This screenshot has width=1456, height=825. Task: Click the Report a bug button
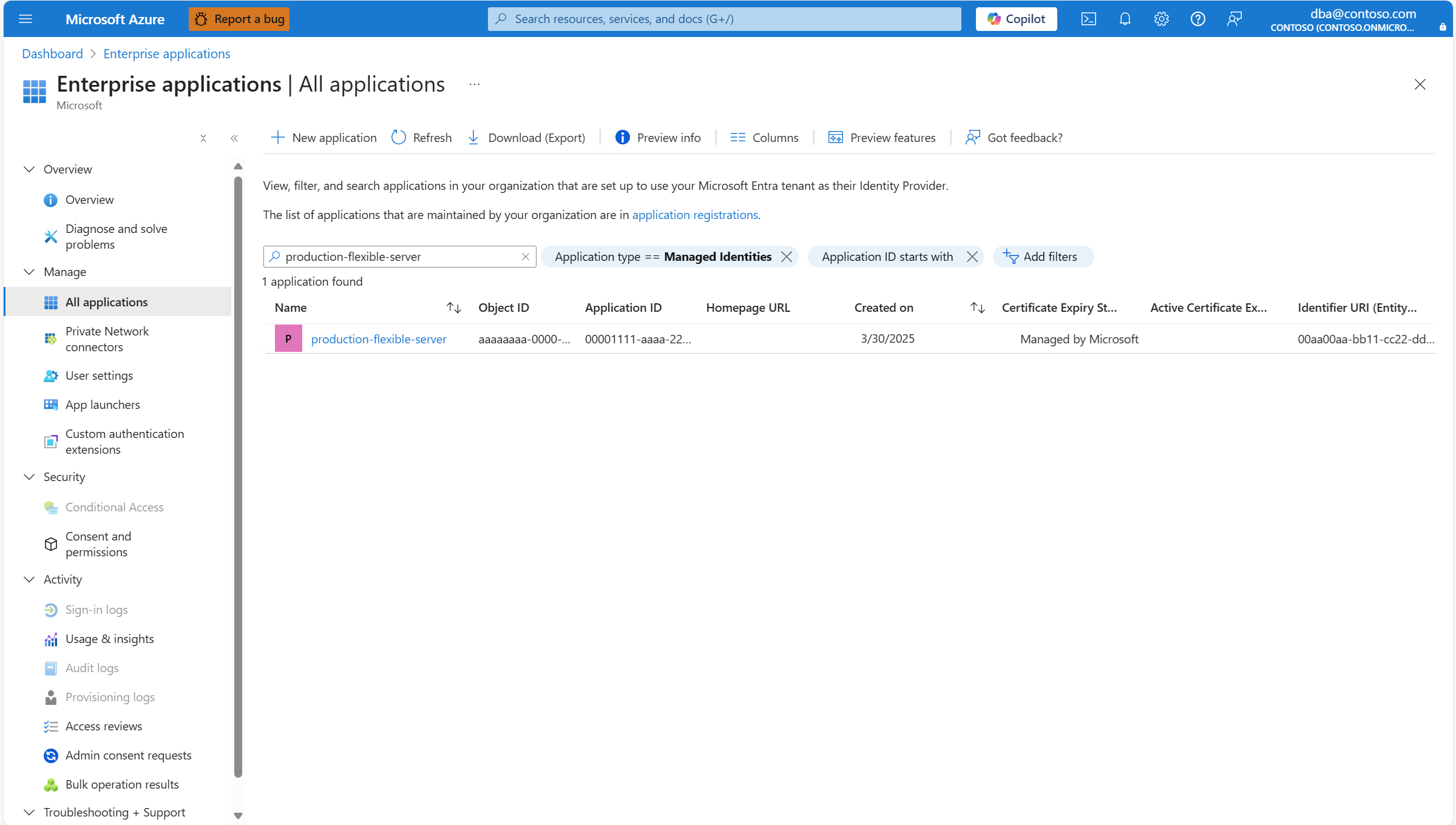[239, 19]
